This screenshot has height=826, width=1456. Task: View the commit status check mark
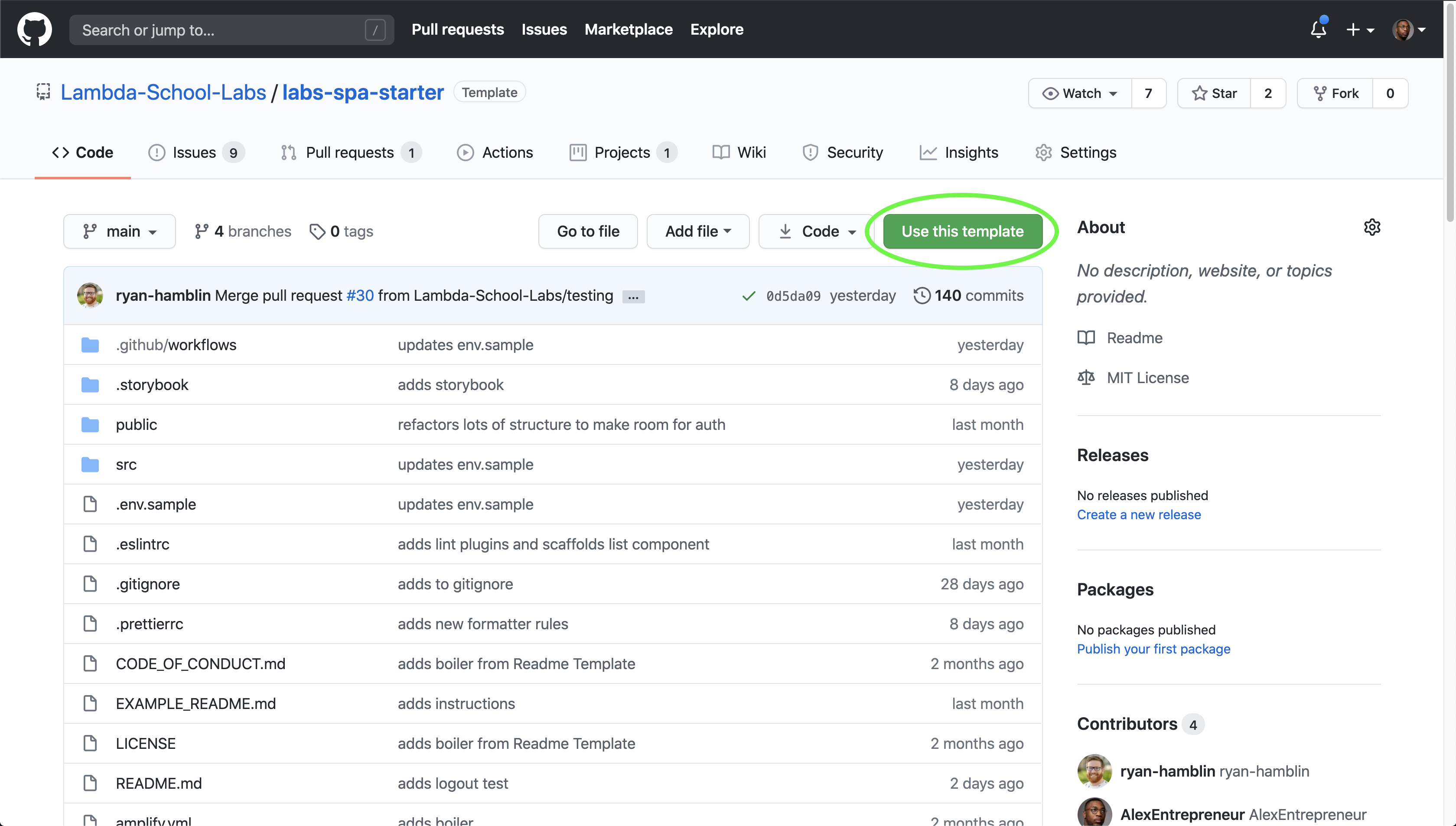749,296
